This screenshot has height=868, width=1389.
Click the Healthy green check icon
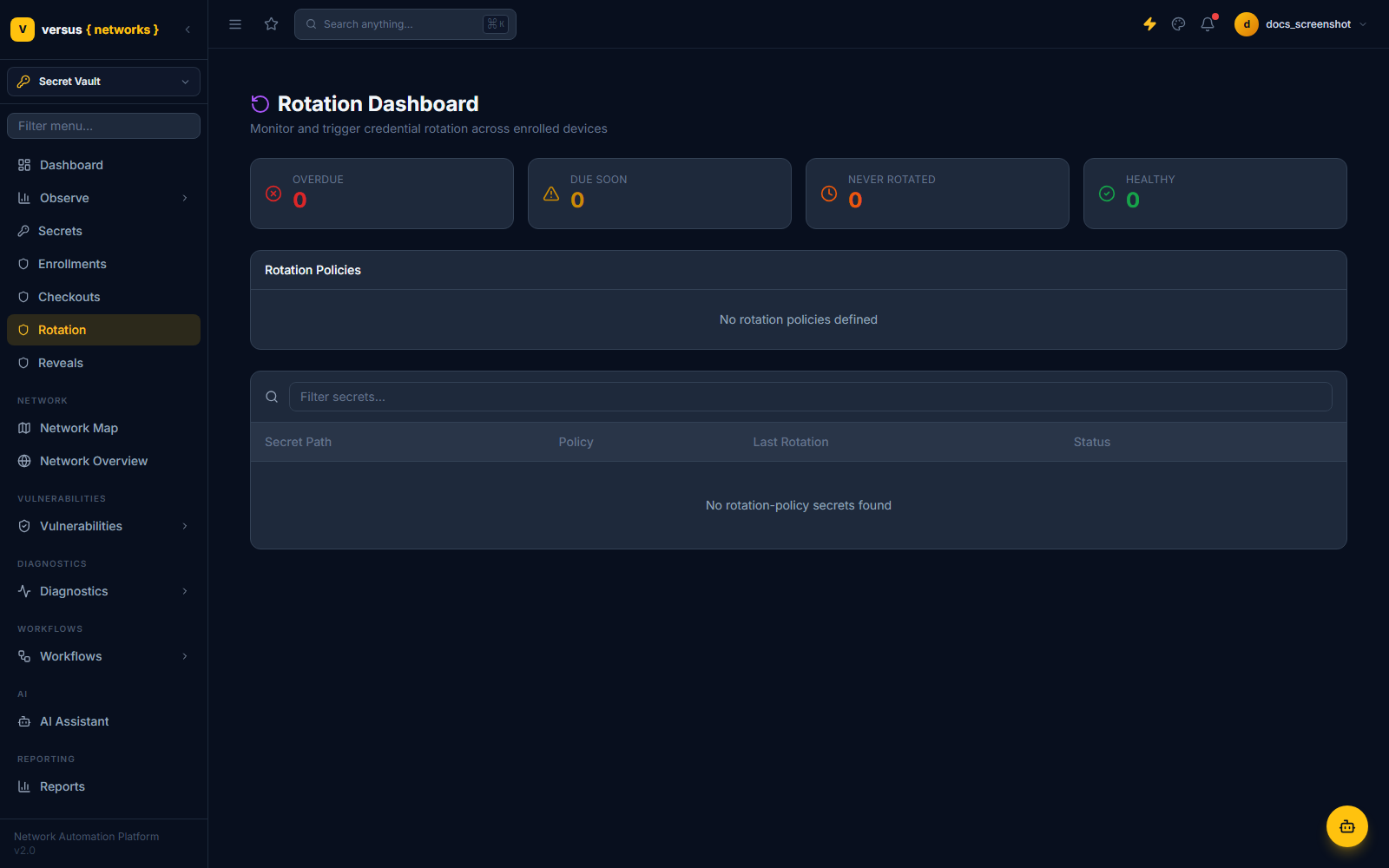1107,194
